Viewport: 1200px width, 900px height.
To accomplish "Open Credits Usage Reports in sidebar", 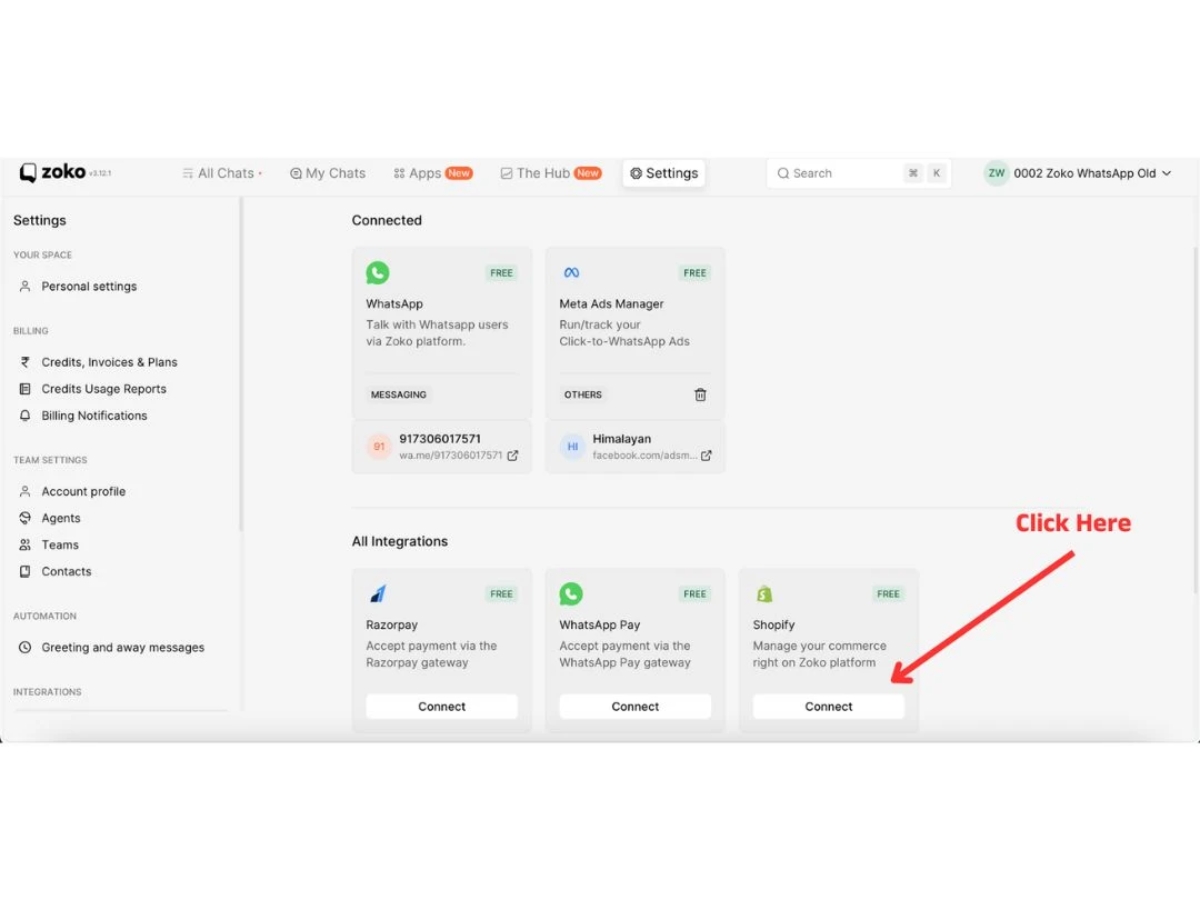I will pyautogui.click(x=104, y=389).
